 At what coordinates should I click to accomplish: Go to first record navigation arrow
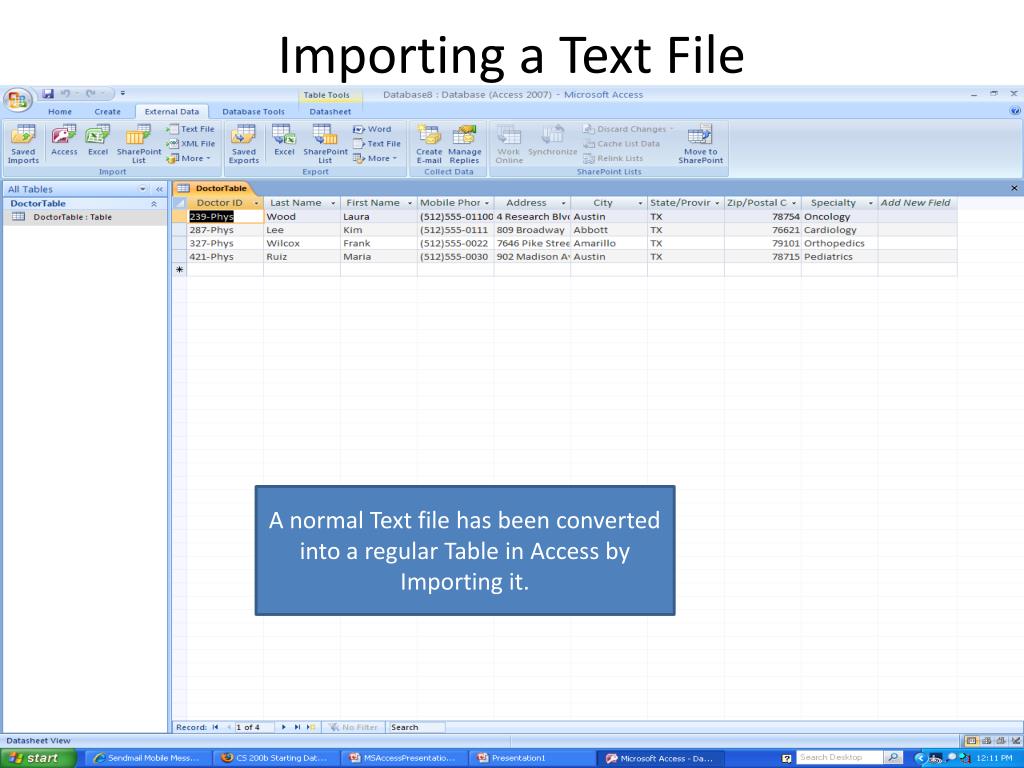pos(216,727)
